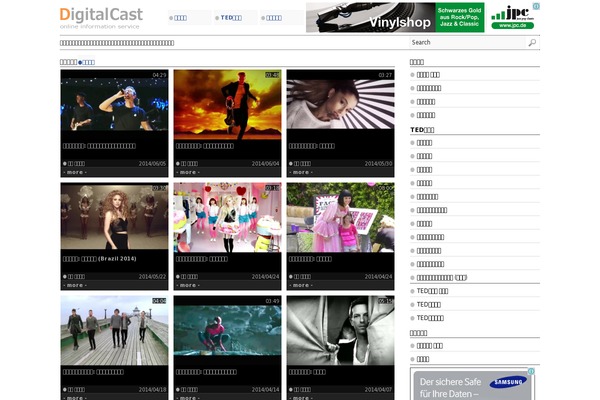The image size is (600, 400).
Task: Click the DigitalCast logo
Action: [101, 18]
